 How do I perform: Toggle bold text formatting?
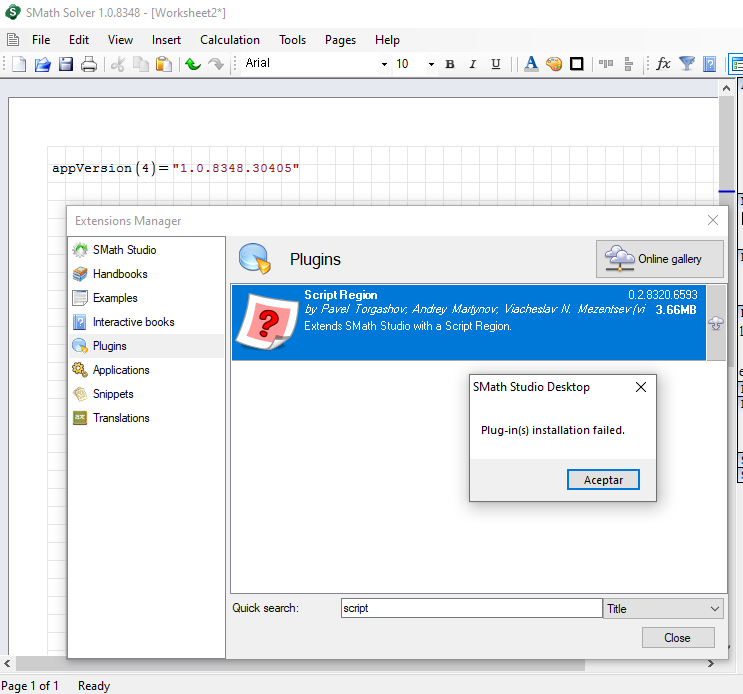(x=450, y=64)
